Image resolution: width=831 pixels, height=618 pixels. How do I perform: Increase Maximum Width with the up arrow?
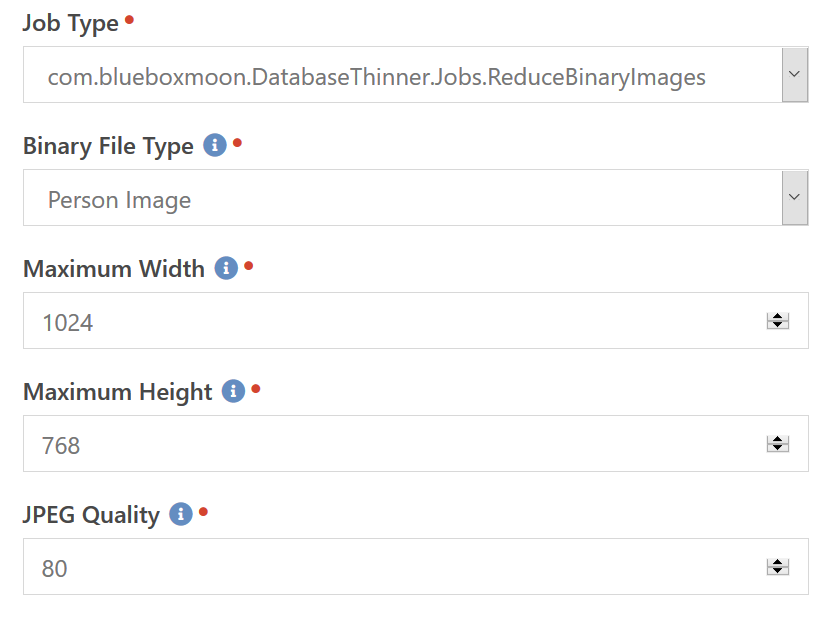777,316
